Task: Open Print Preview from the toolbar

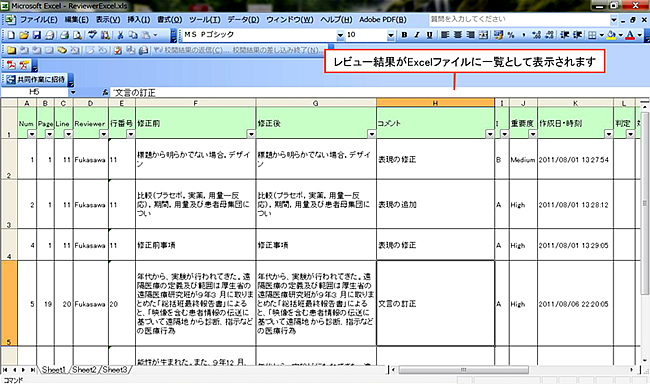Action: click(77, 35)
